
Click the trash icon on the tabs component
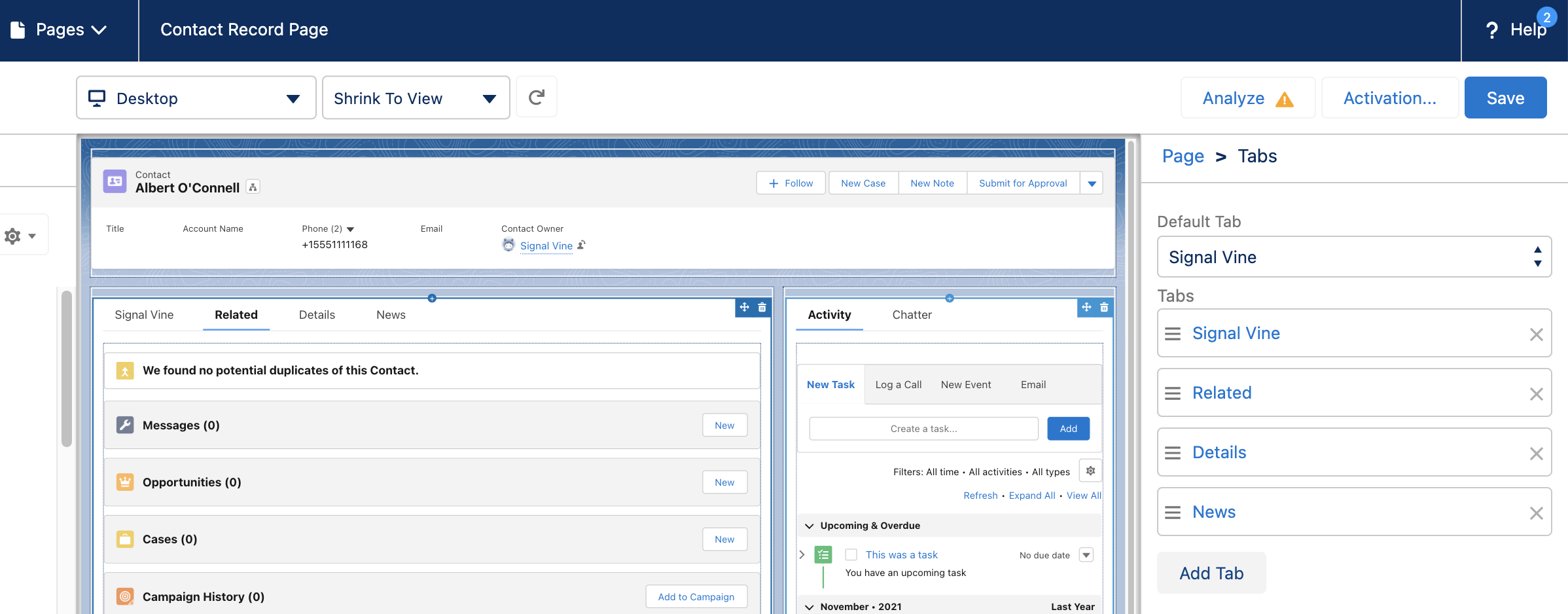pos(762,307)
